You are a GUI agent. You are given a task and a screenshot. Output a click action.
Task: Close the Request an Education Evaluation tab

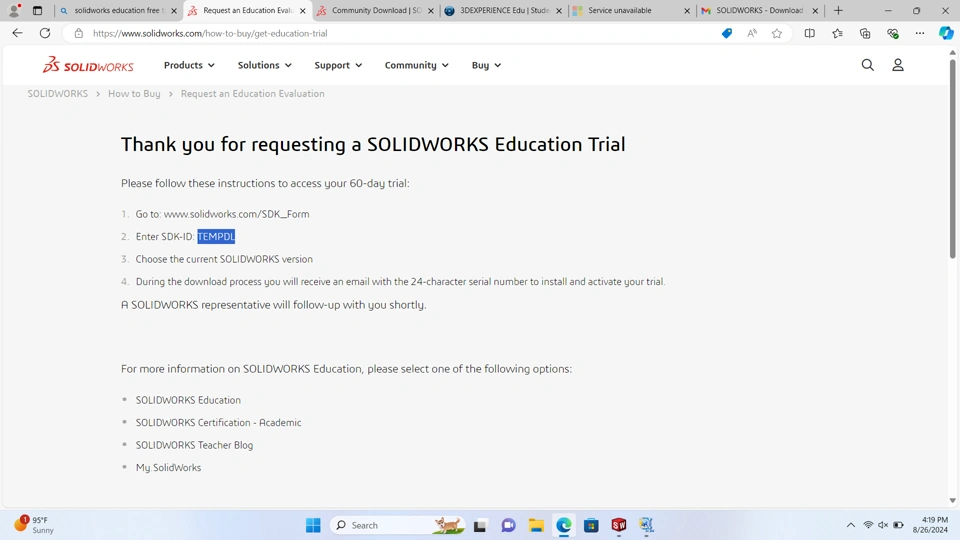point(302,11)
